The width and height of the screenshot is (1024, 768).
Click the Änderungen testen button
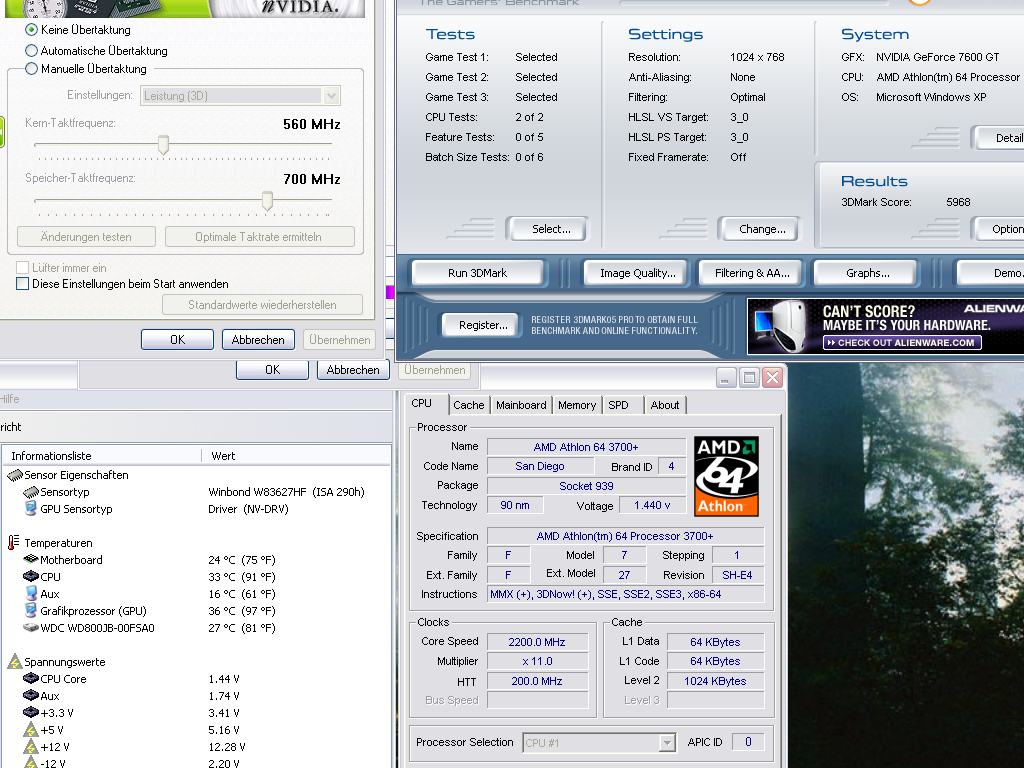coord(86,237)
